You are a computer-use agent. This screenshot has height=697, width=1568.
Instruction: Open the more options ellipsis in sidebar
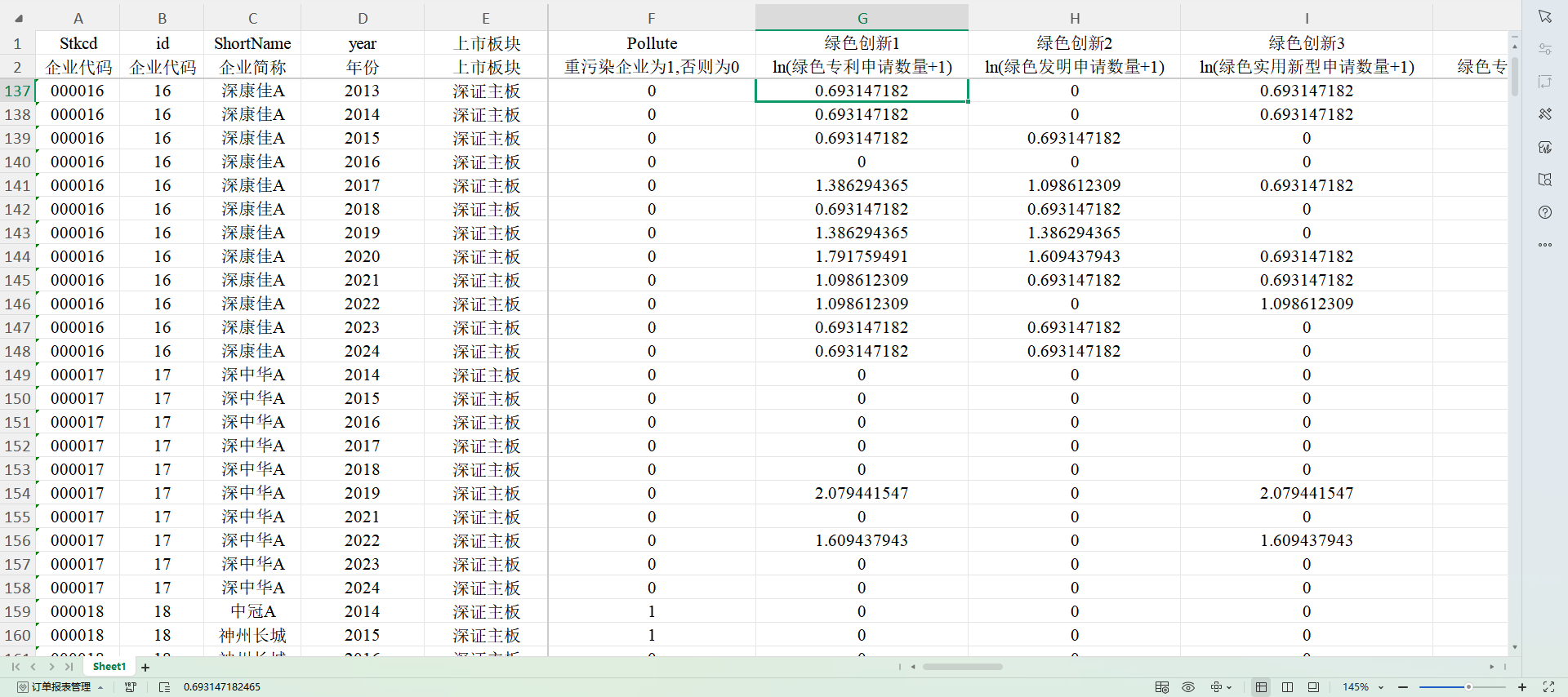(1544, 245)
